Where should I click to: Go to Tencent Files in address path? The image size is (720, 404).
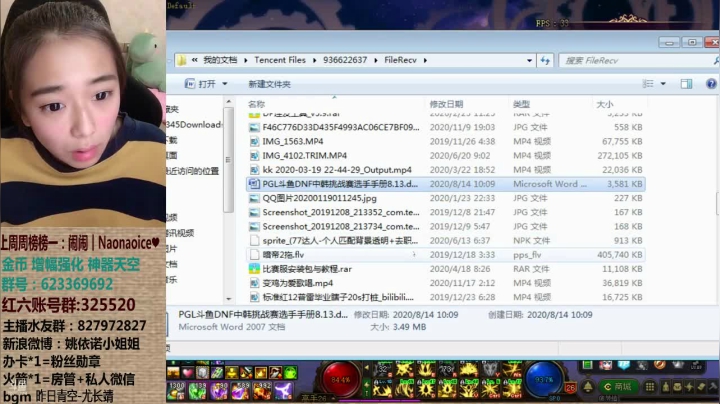click(x=280, y=60)
